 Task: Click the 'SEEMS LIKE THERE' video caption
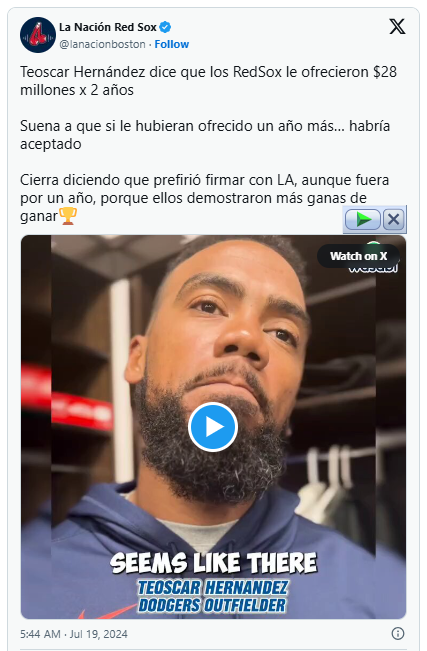coord(214,563)
